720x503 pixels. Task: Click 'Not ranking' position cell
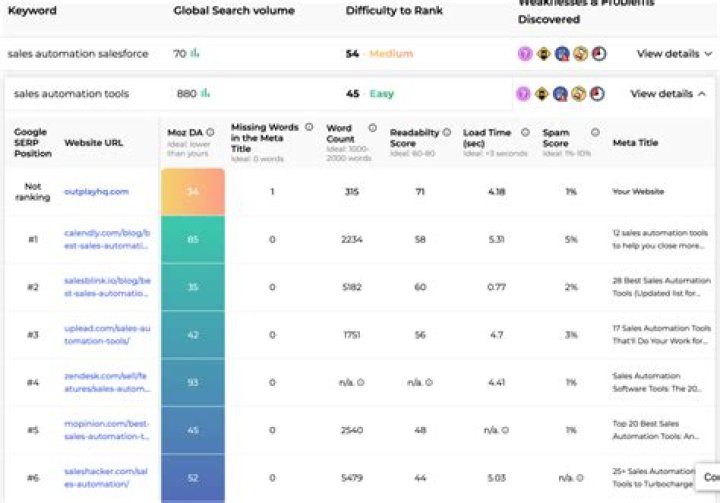click(33, 192)
